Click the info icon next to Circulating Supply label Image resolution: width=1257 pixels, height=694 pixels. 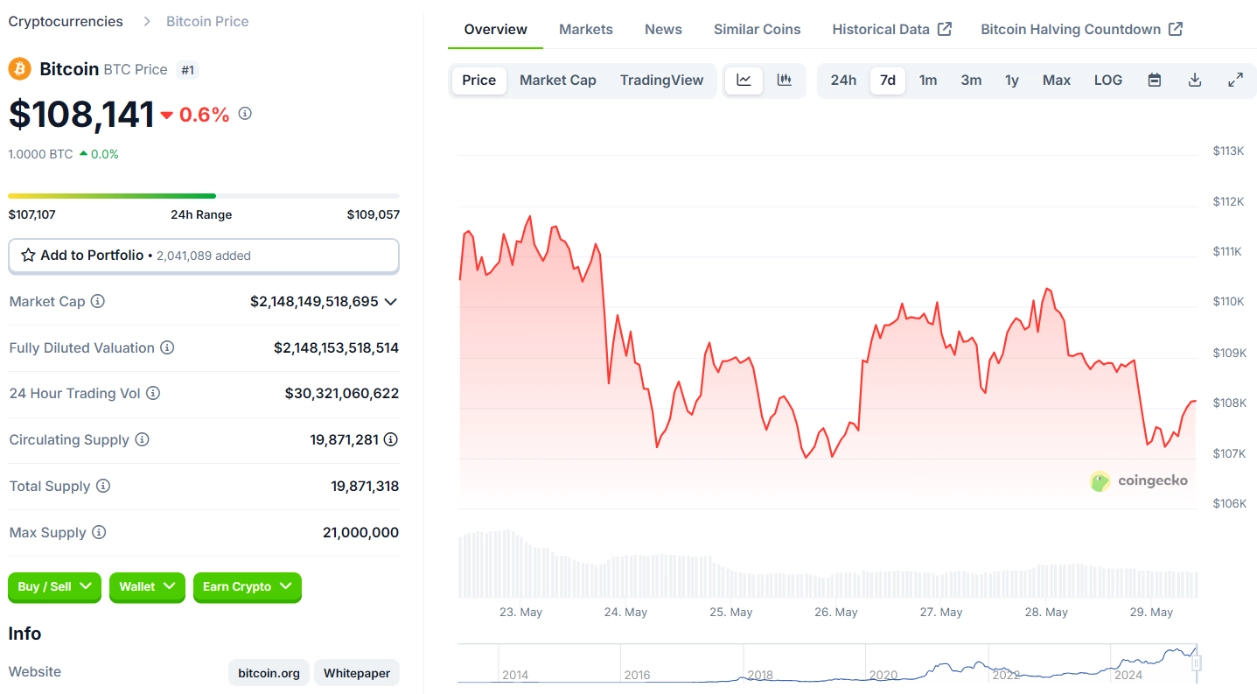[142, 440]
